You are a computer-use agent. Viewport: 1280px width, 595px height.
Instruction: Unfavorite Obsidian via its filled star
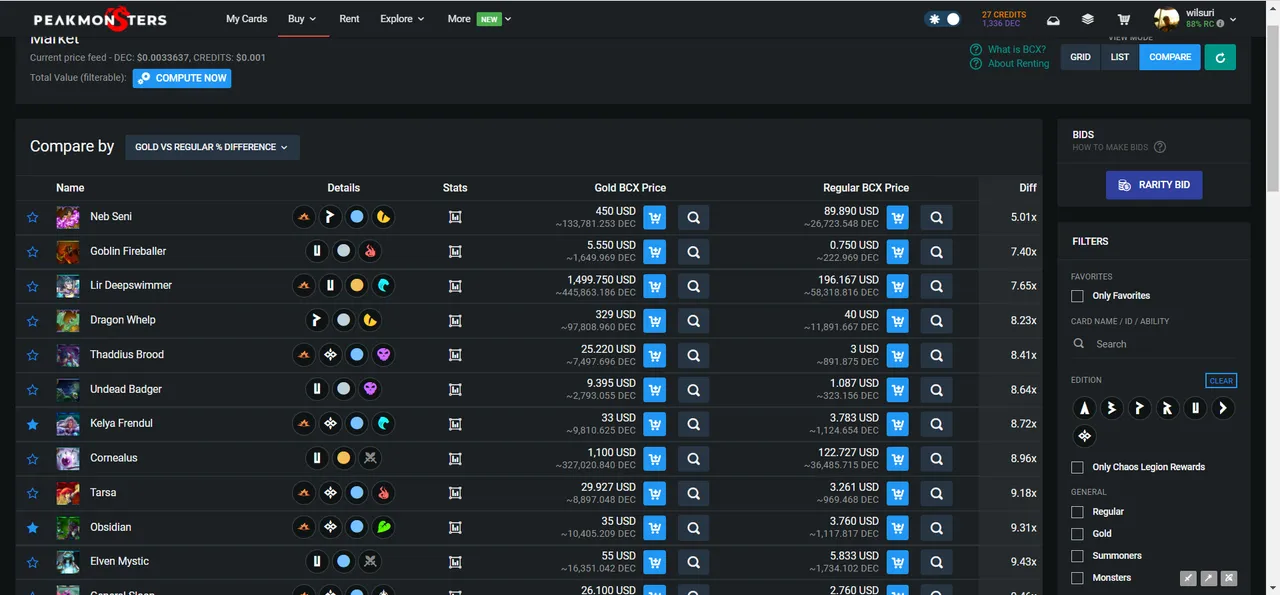[32, 527]
